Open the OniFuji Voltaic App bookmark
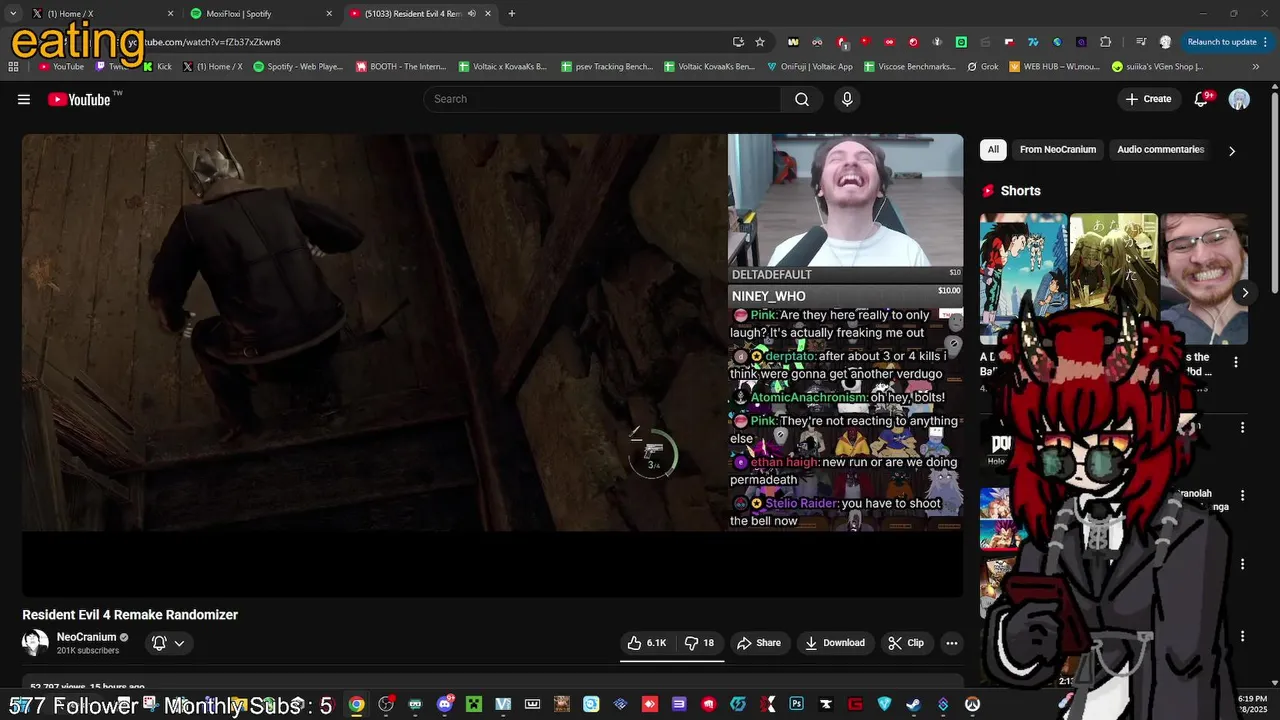 (809, 67)
